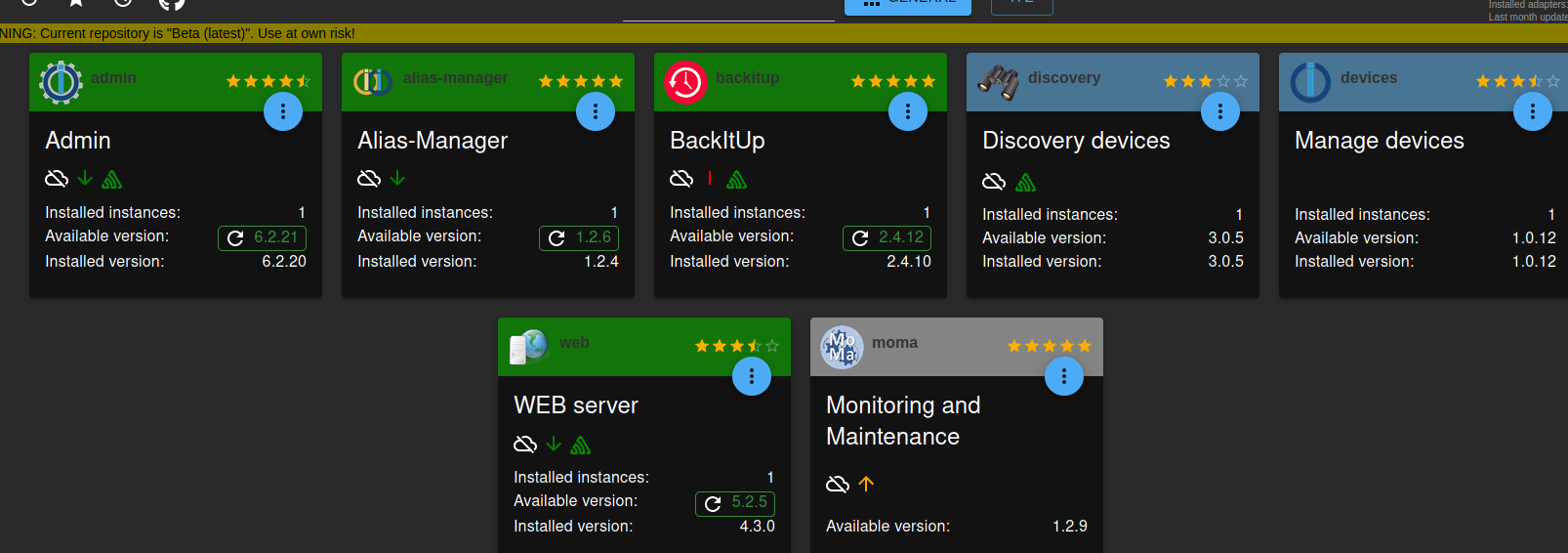
Task: Click green signal icon on Discovery devices card
Action: 1026,182
